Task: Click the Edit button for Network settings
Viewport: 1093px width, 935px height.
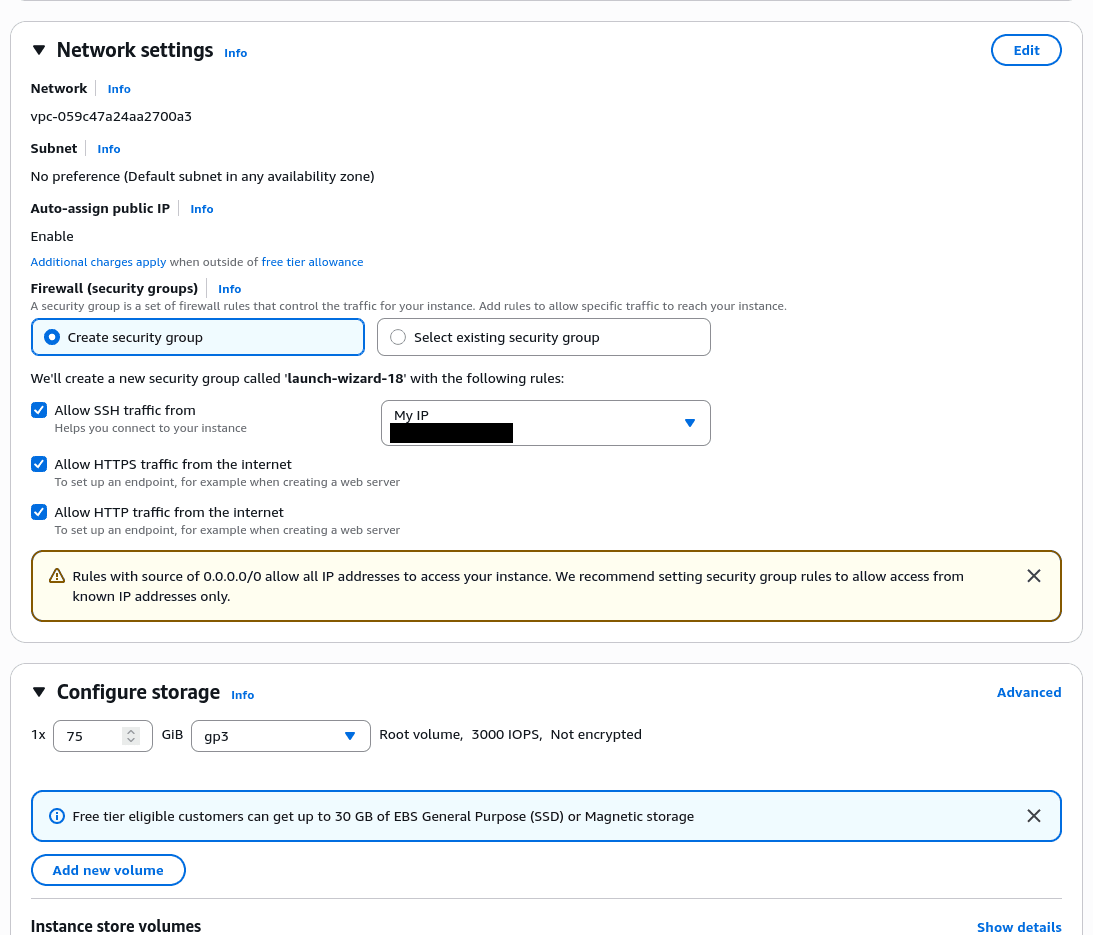Action: tap(1026, 49)
